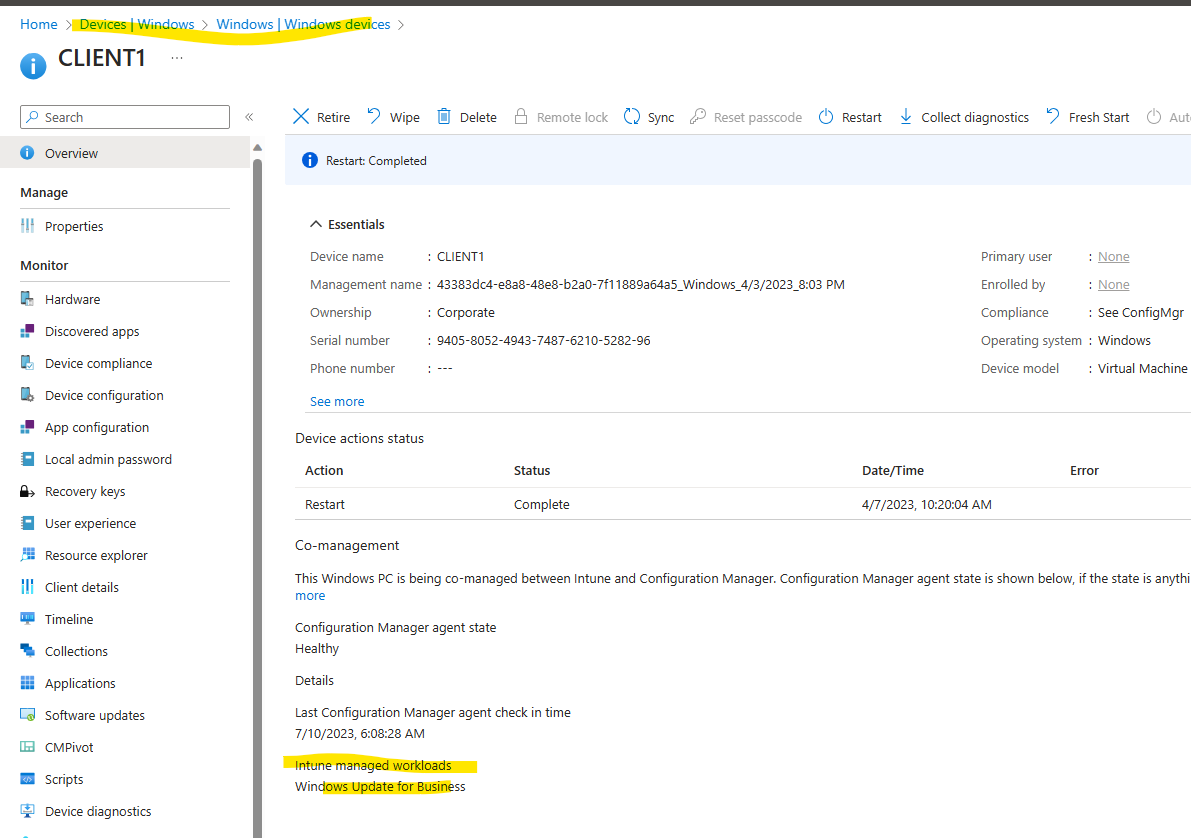Click Windows Update for Business workload text
This screenshot has width=1191, height=838.
coord(380,786)
